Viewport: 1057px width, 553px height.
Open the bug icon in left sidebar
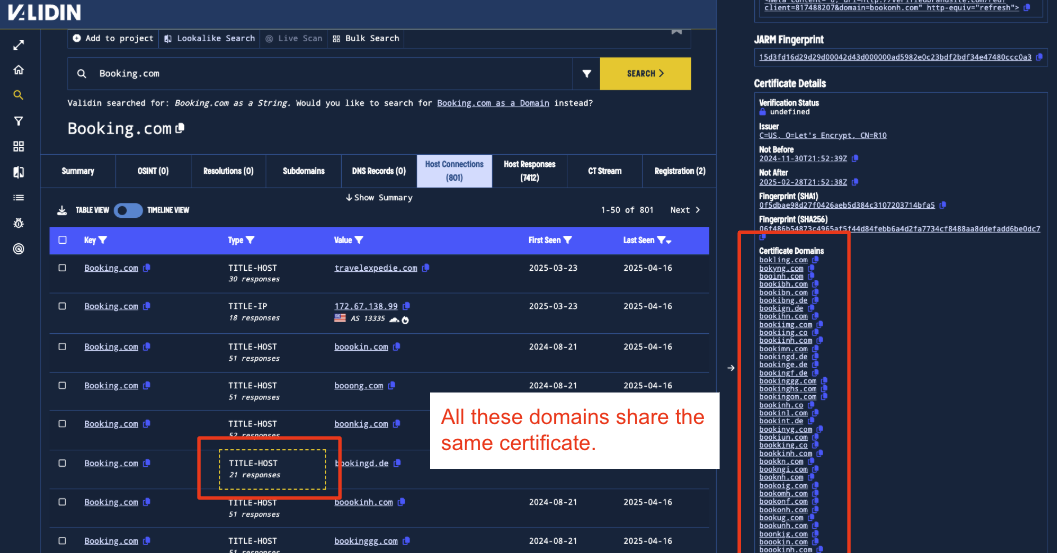pos(18,223)
